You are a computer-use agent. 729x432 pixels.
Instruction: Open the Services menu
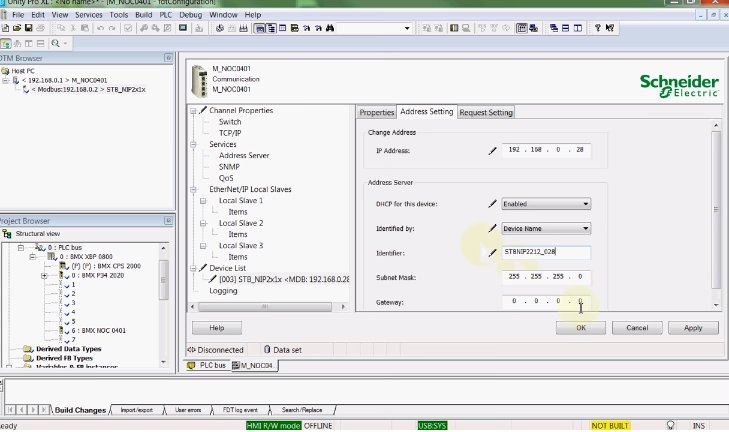(x=88, y=15)
